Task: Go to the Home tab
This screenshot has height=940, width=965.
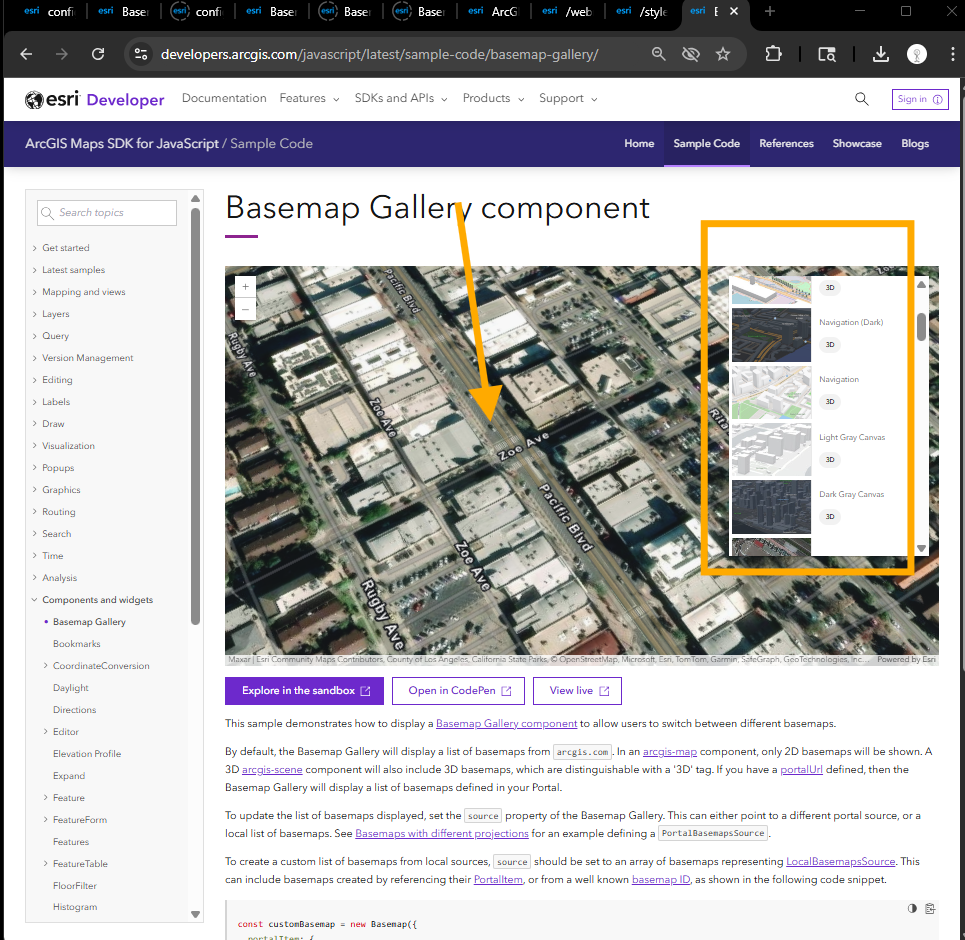Action: click(639, 143)
